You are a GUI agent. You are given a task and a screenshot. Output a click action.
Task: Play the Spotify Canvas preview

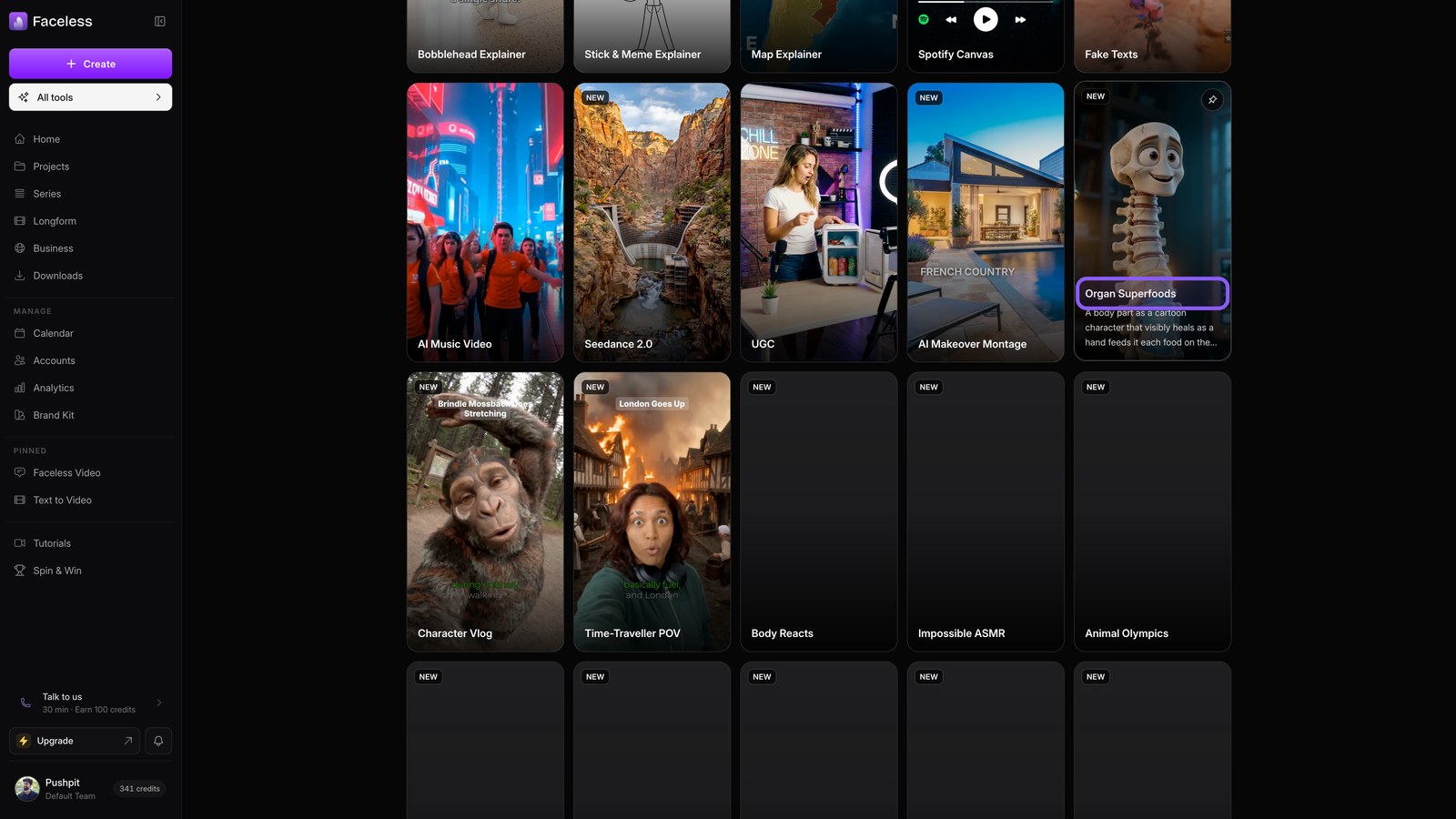[986, 19]
